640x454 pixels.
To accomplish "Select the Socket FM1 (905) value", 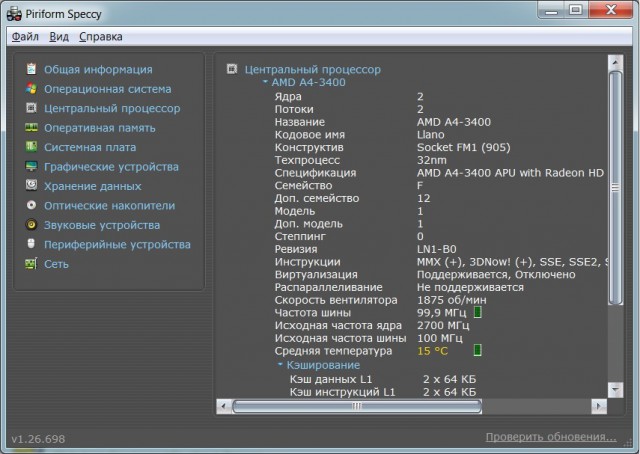I will point(464,147).
